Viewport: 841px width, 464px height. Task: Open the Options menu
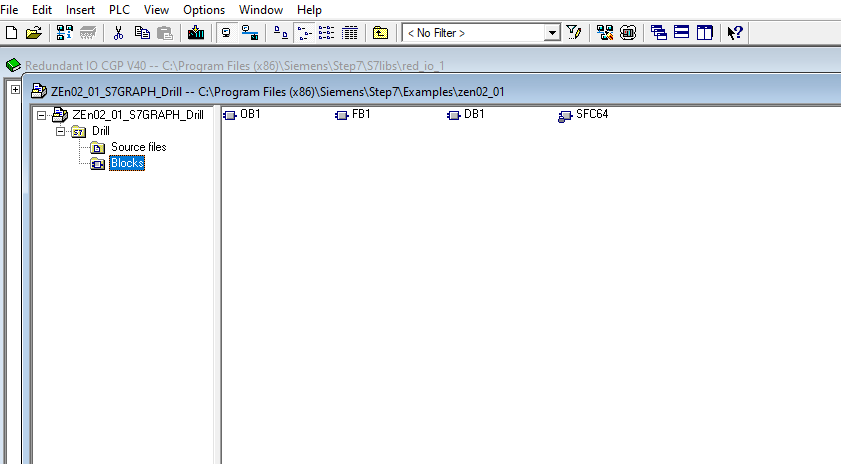click(204, 10)
